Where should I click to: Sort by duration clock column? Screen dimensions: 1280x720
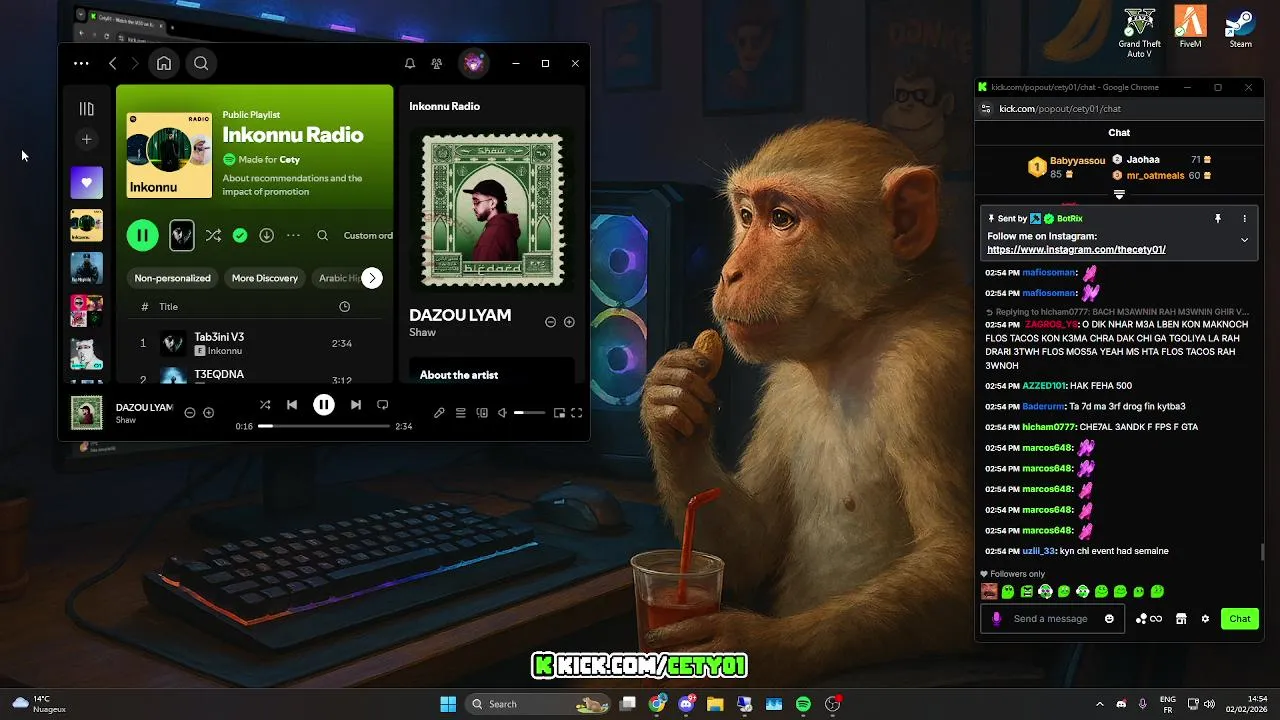coord(344,306)
